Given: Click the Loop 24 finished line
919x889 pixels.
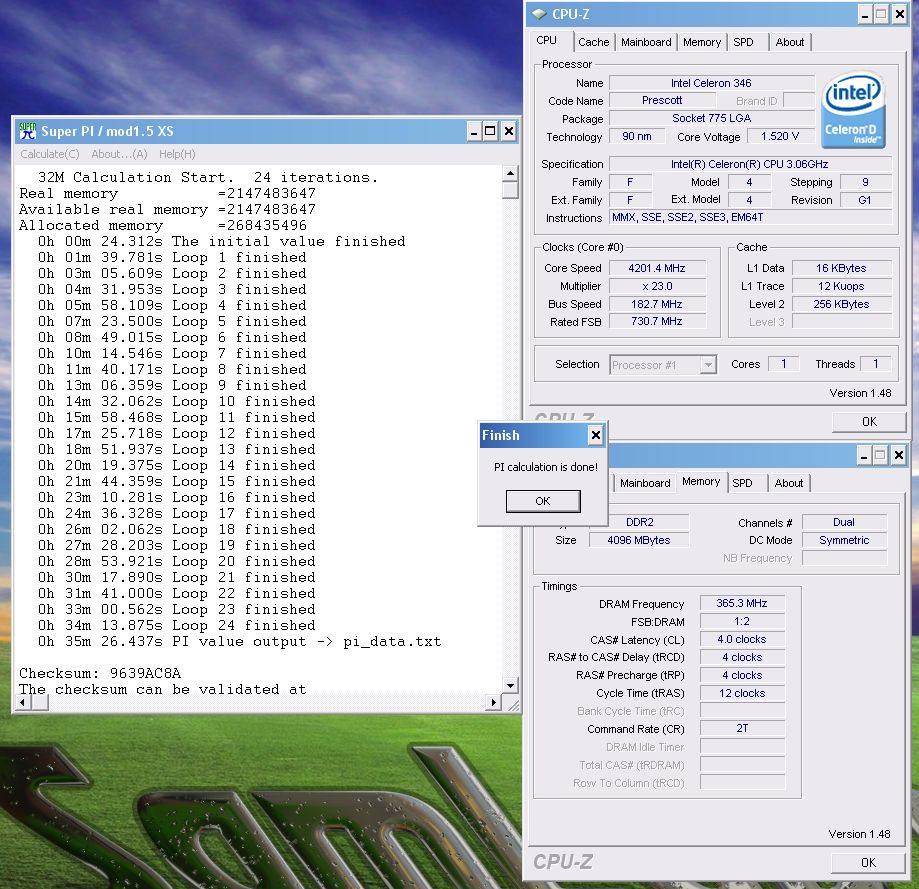Looking at the screenshot, I should [176, 625].
